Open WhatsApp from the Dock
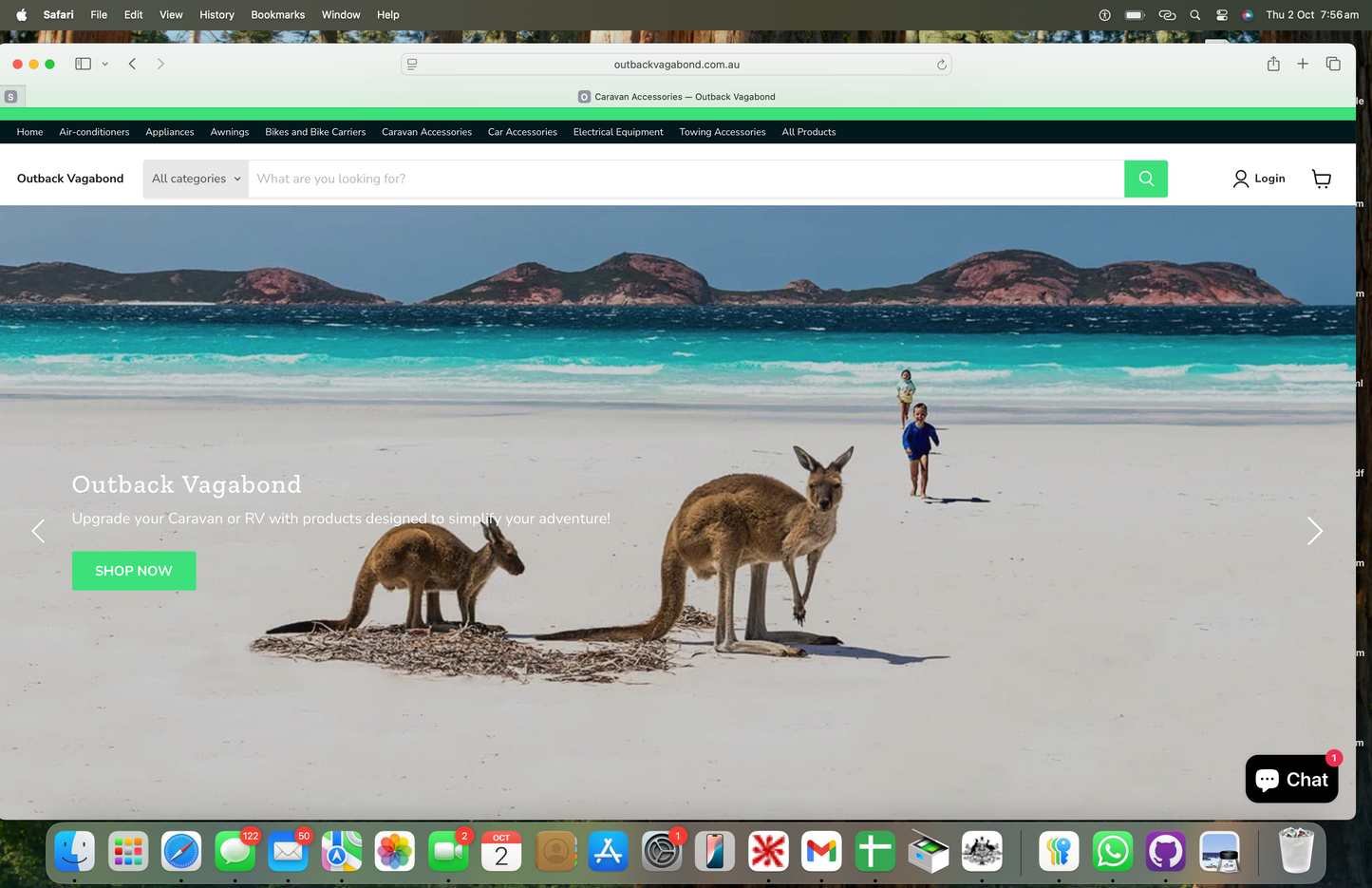 tap(1112, 851)
